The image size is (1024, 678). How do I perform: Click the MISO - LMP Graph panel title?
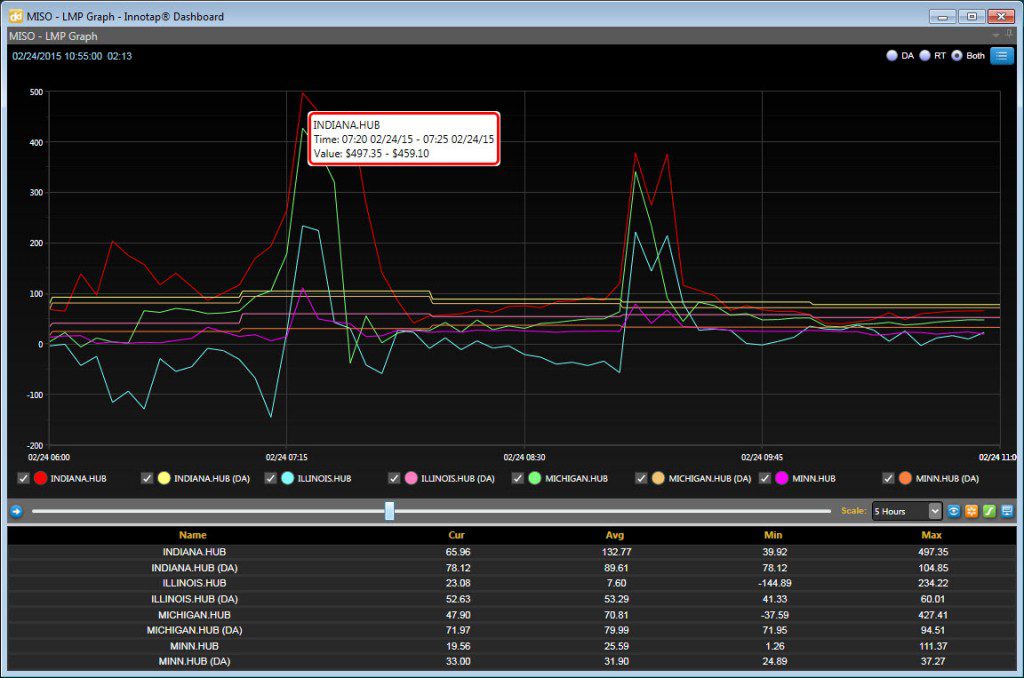tap(54, 36)
